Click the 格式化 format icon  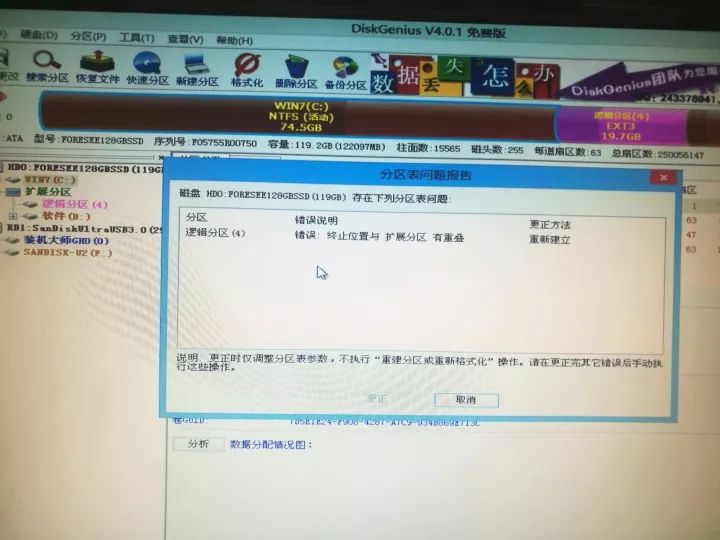[x=247, y=70]
